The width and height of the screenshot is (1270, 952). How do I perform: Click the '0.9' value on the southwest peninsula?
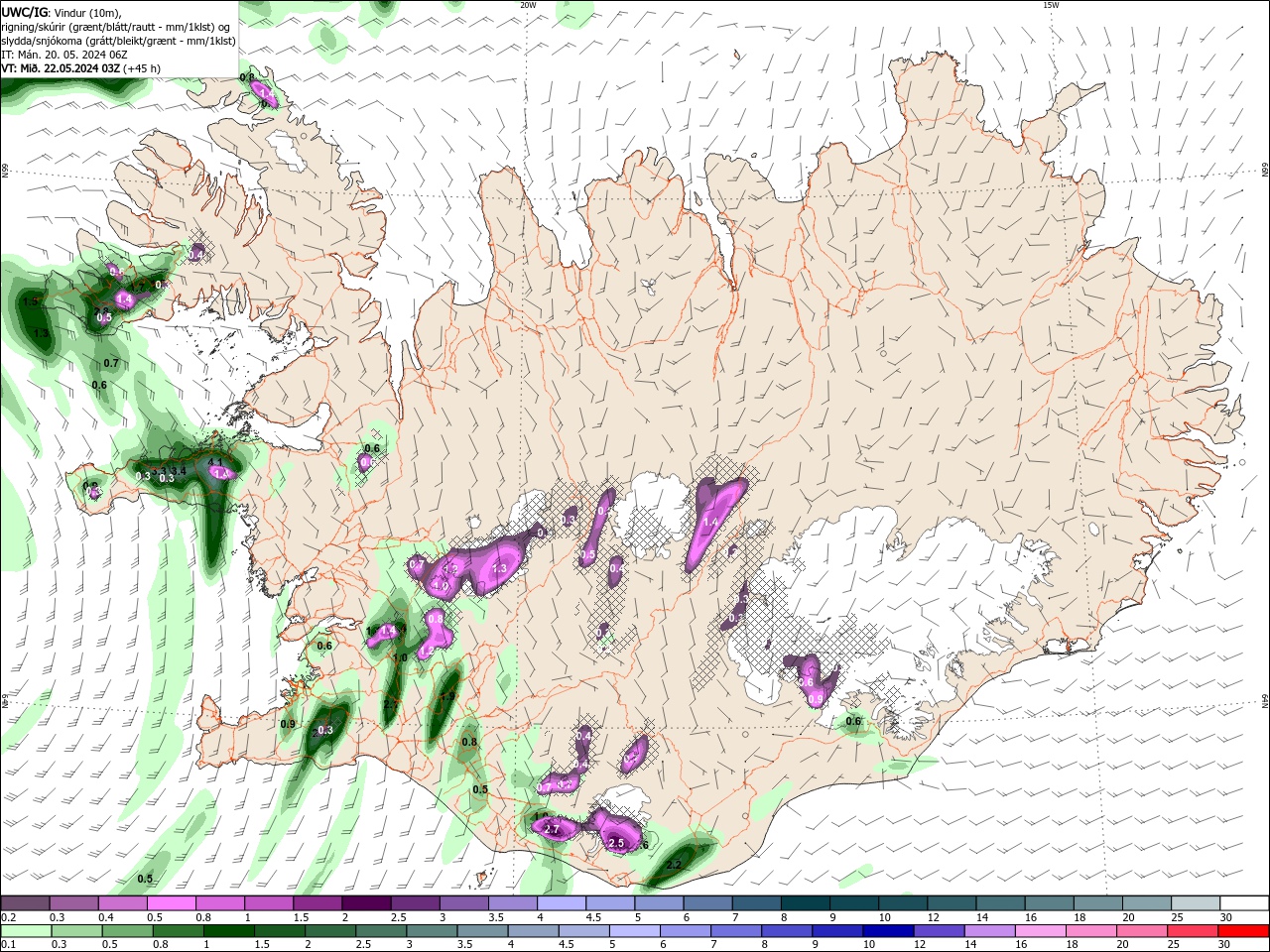(288, 724)
